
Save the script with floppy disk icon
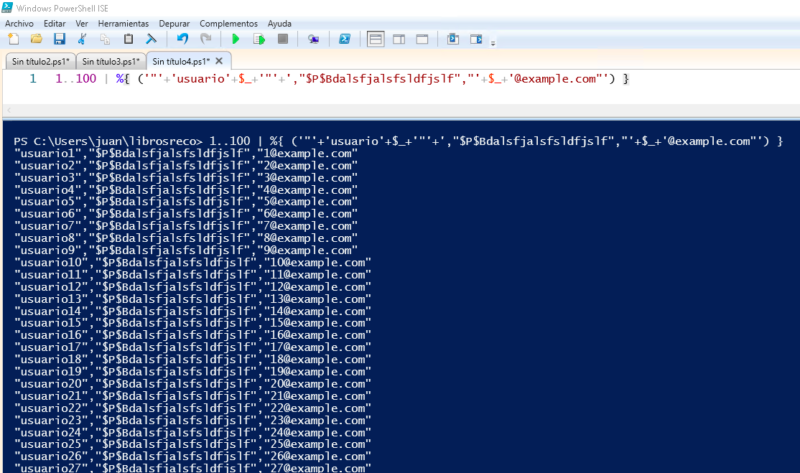59,39
